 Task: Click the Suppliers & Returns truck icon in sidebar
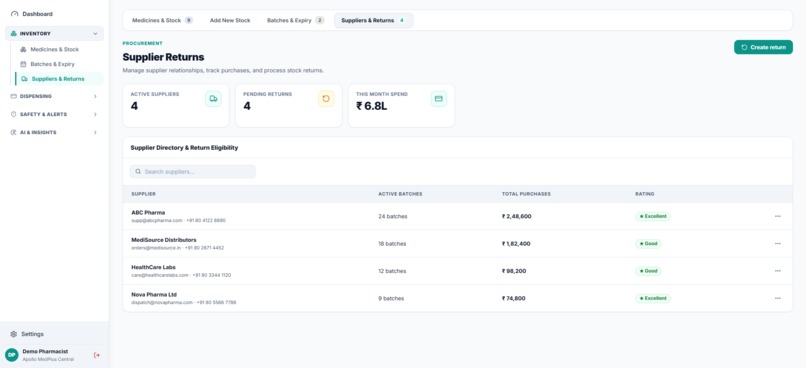24,79
